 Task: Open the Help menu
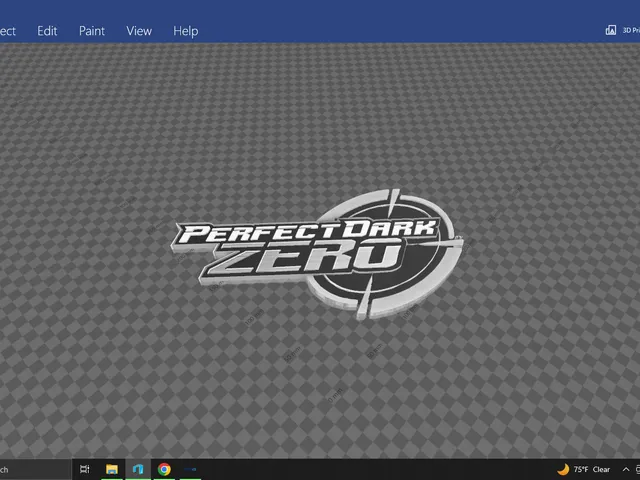tap(186, 31)
